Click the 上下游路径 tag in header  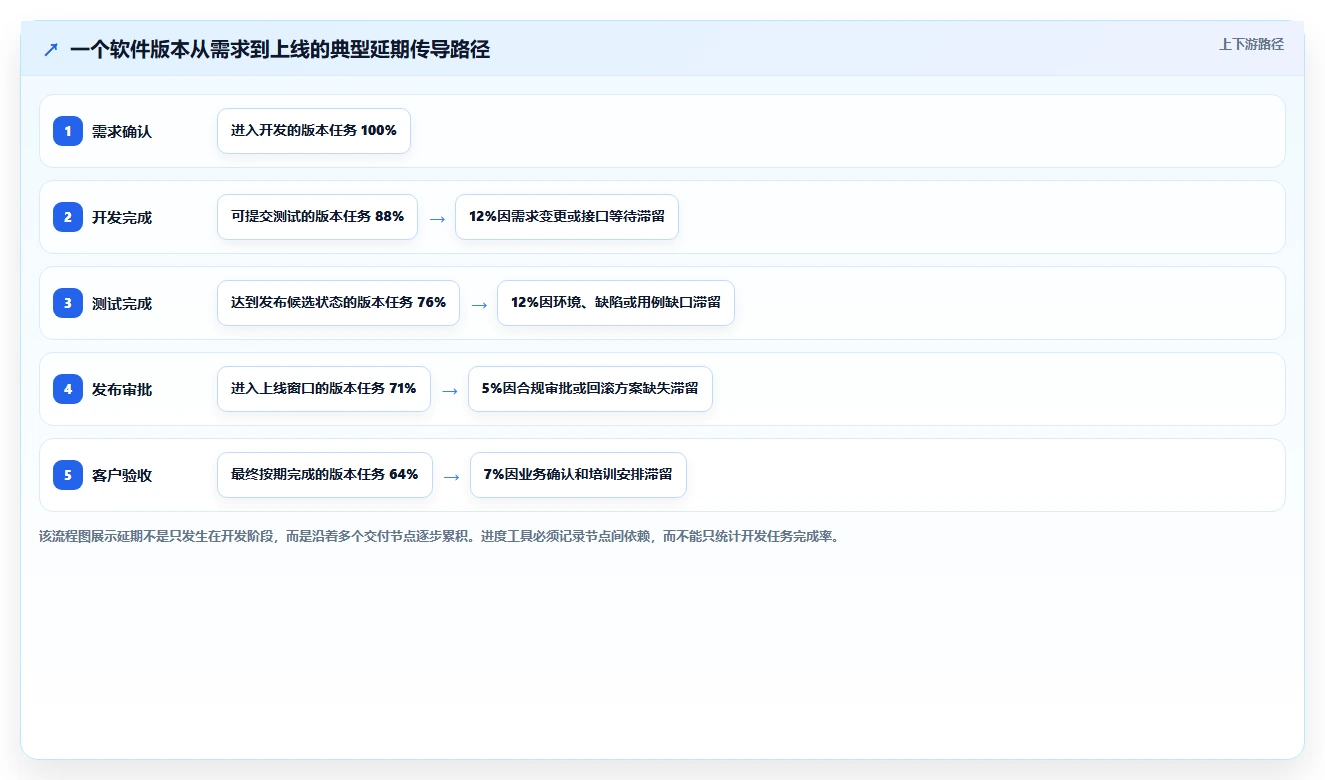(x=1251, y=44)
